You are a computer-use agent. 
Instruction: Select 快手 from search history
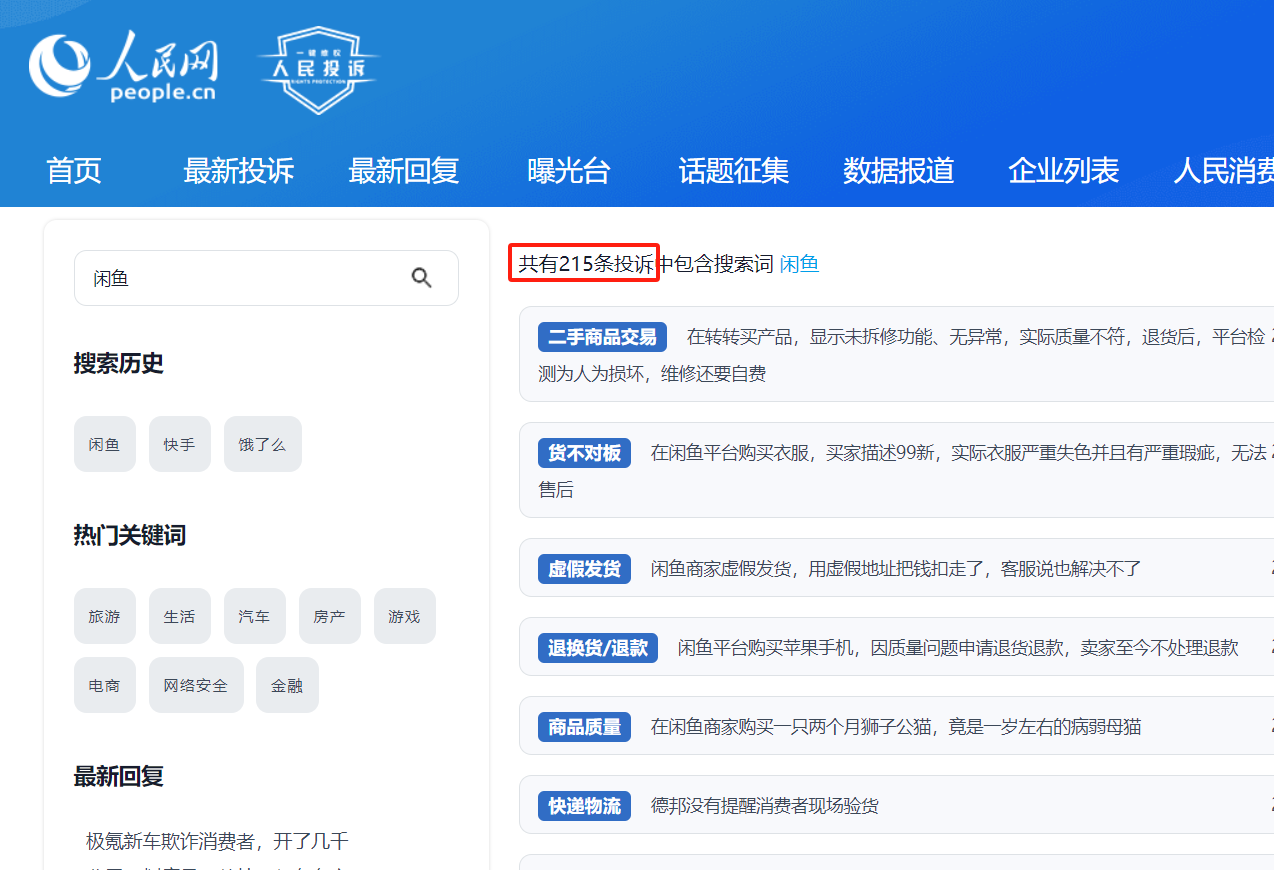(x=180, y=444)
